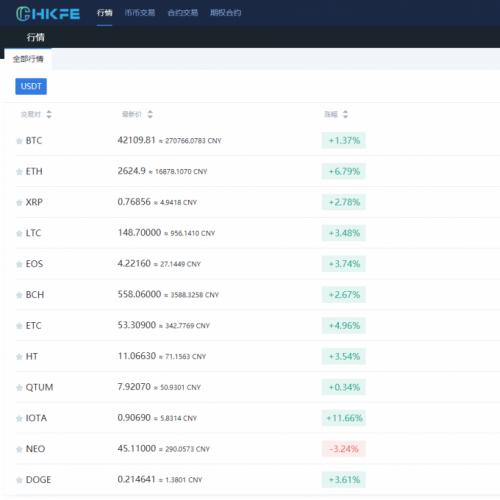Open the EOS trading pair

[x=34, y=264]
